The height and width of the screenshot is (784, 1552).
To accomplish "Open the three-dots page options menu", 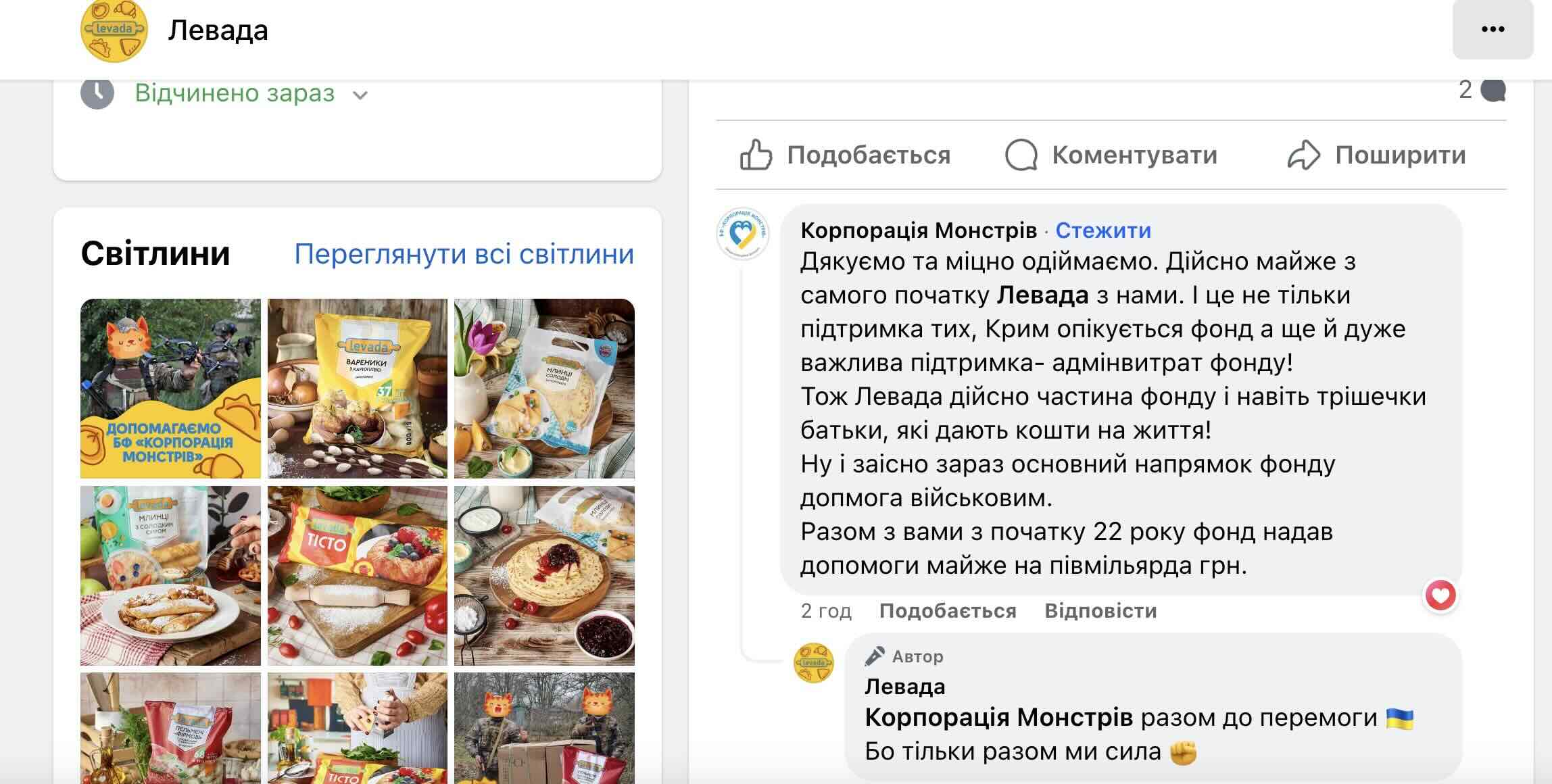I will click(x=1493, y=29).
